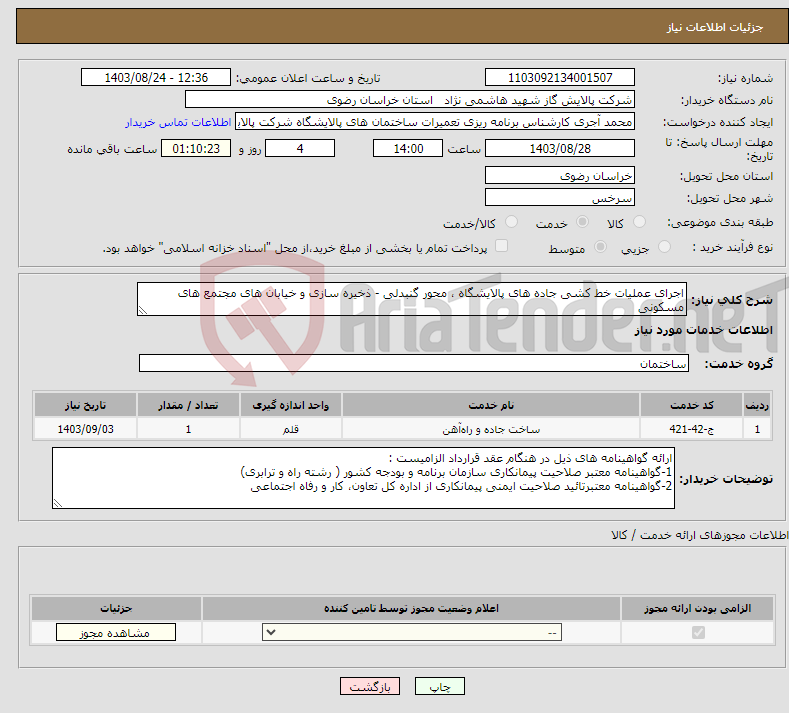Image resolution: width=789 pixels, height=713 pixels.
Task: Click the اطلاعات خدمات مورد نیاز heading
Action: 703,330
